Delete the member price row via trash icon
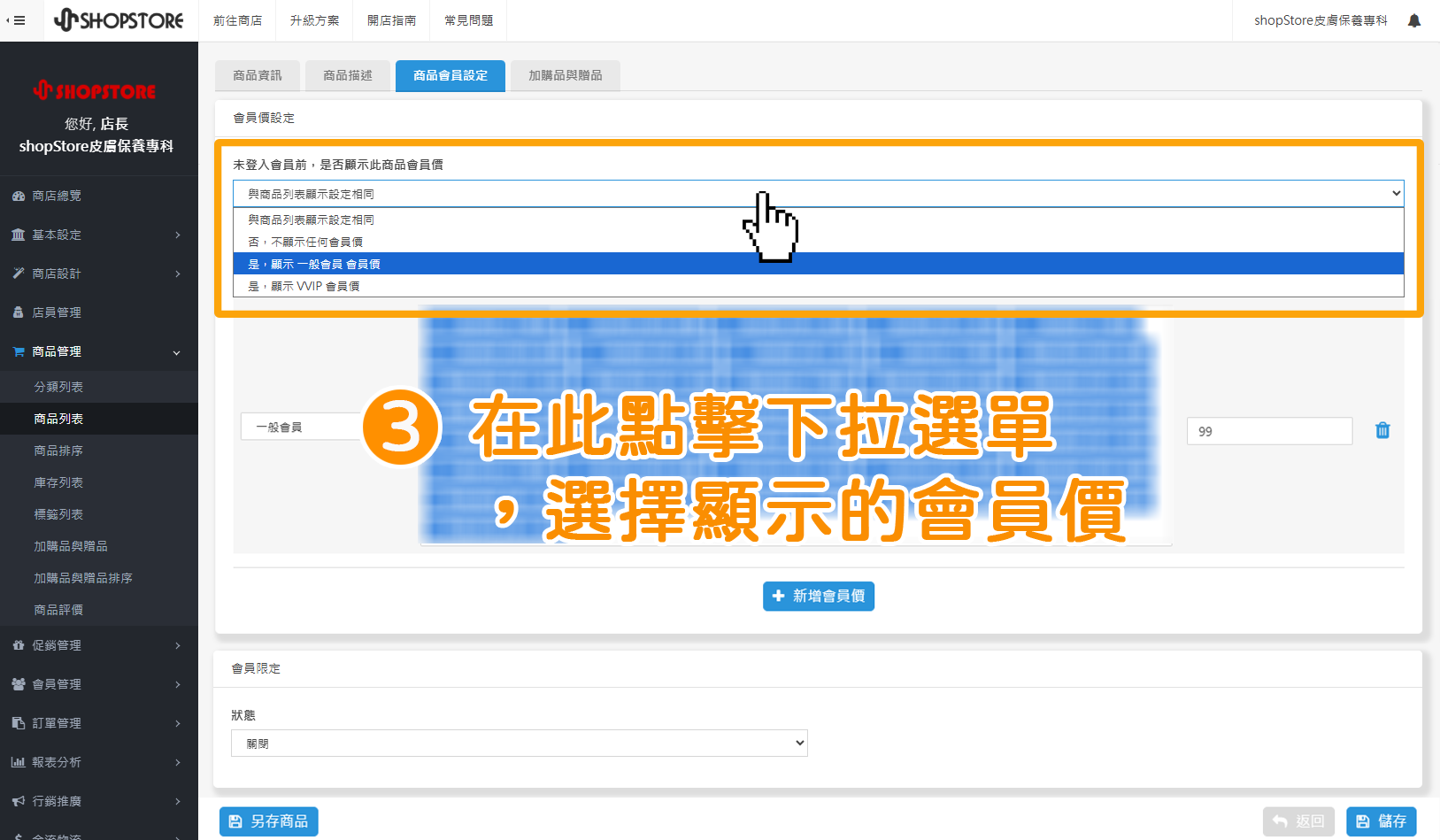This screenshot has height=840, width=1440. (1382, 430)
